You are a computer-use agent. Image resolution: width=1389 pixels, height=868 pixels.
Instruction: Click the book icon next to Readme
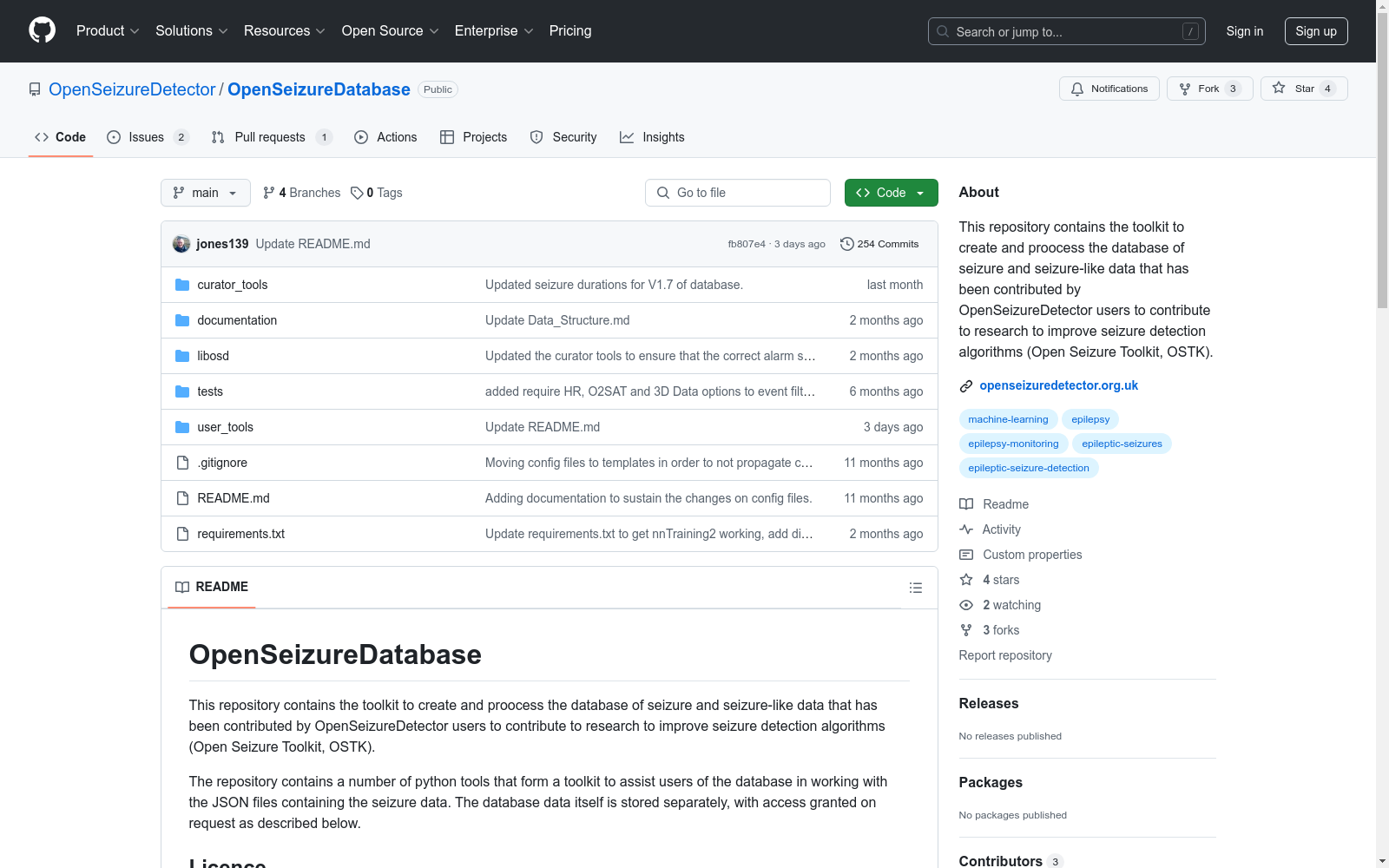coord(966,504)
